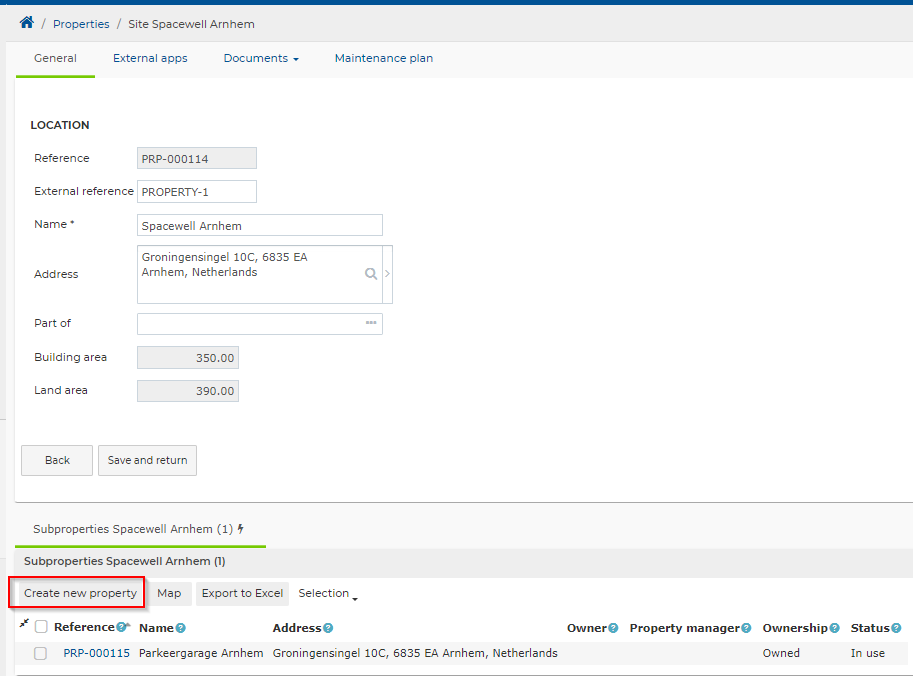The height and width of the screenshot is (676, 913).
Task: Click the help icon beside Property manager
Action: 746,628
